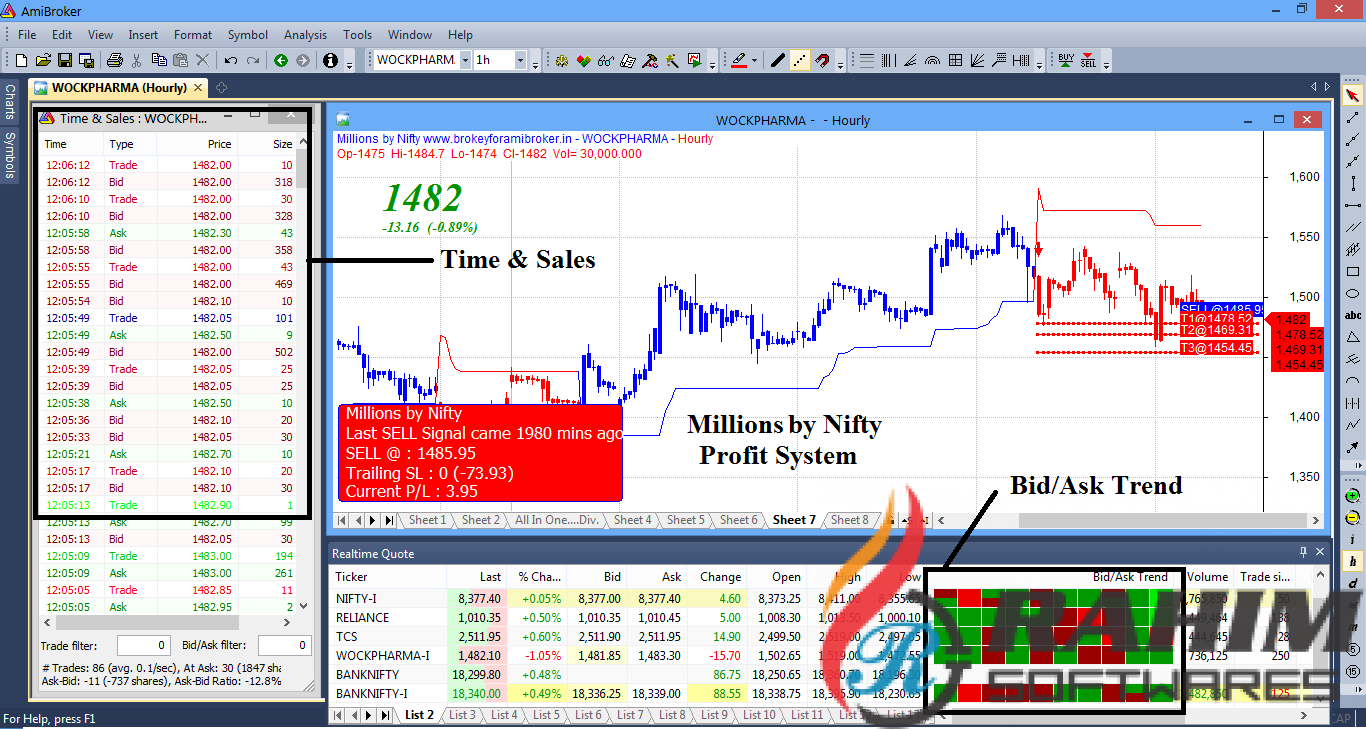
Task: Click the yellow zoom-out minus icon
Action: tap(1353, 518)
